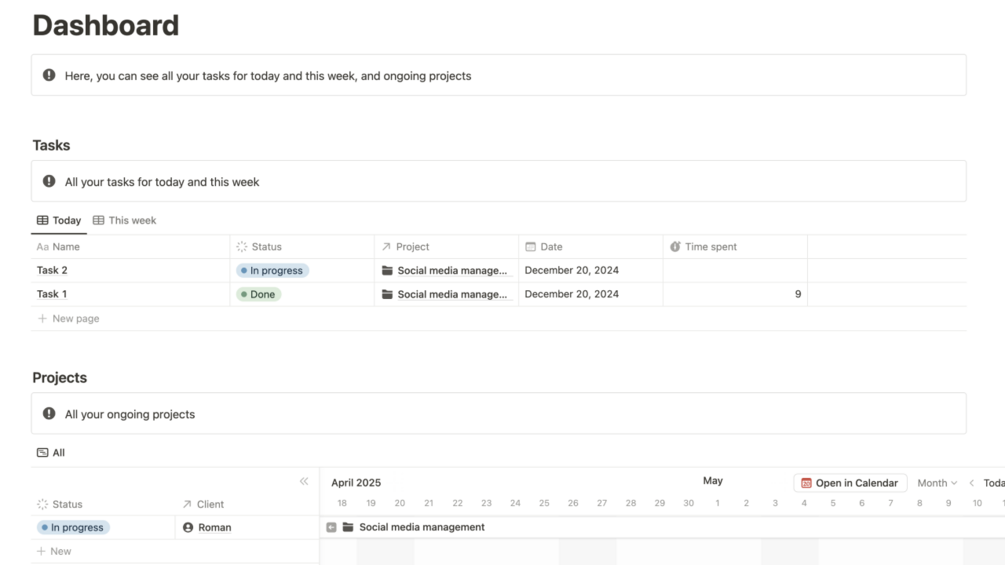Viewport: 1005px width, 565px height.
Task: Click the Open in Calendar button
Action: click(850, 483)
